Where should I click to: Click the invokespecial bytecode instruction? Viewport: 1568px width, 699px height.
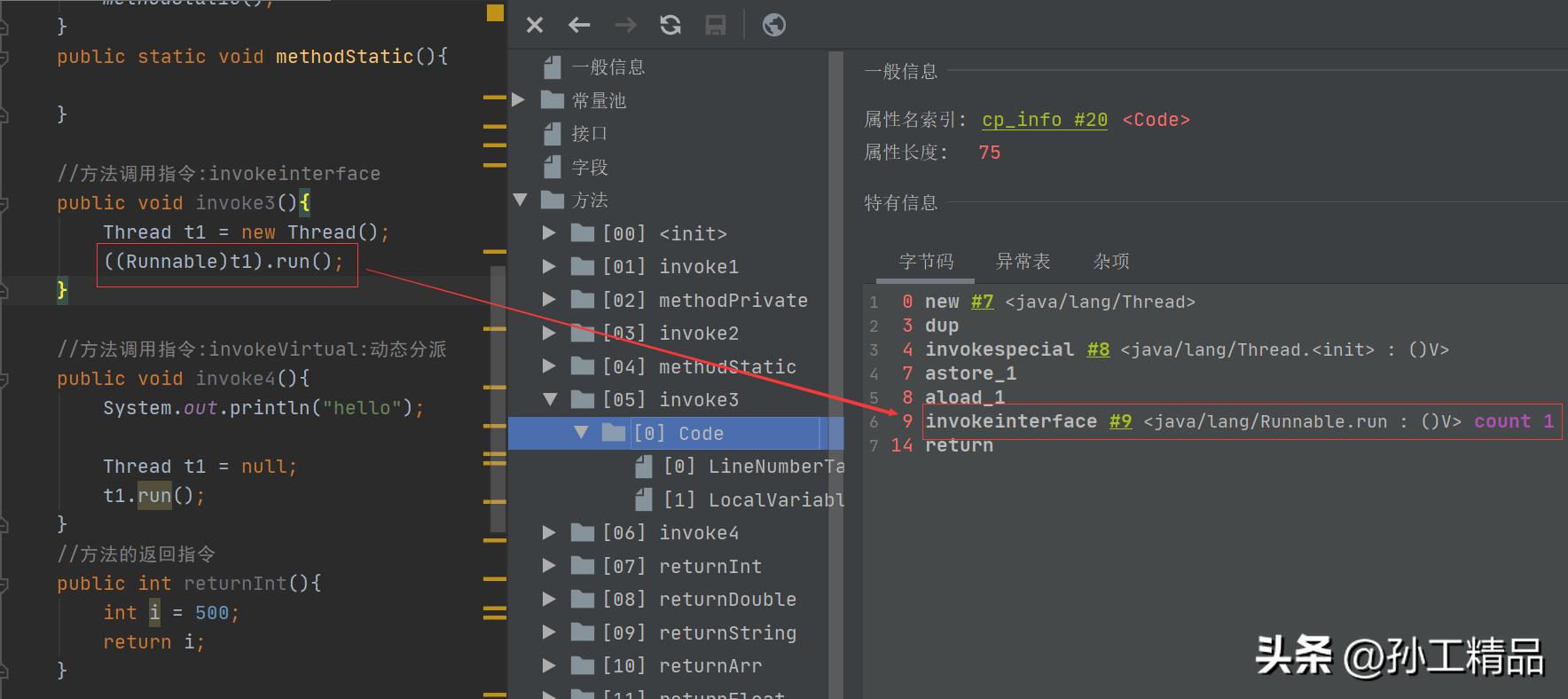pyautogui.click(x=1000, y=349)
